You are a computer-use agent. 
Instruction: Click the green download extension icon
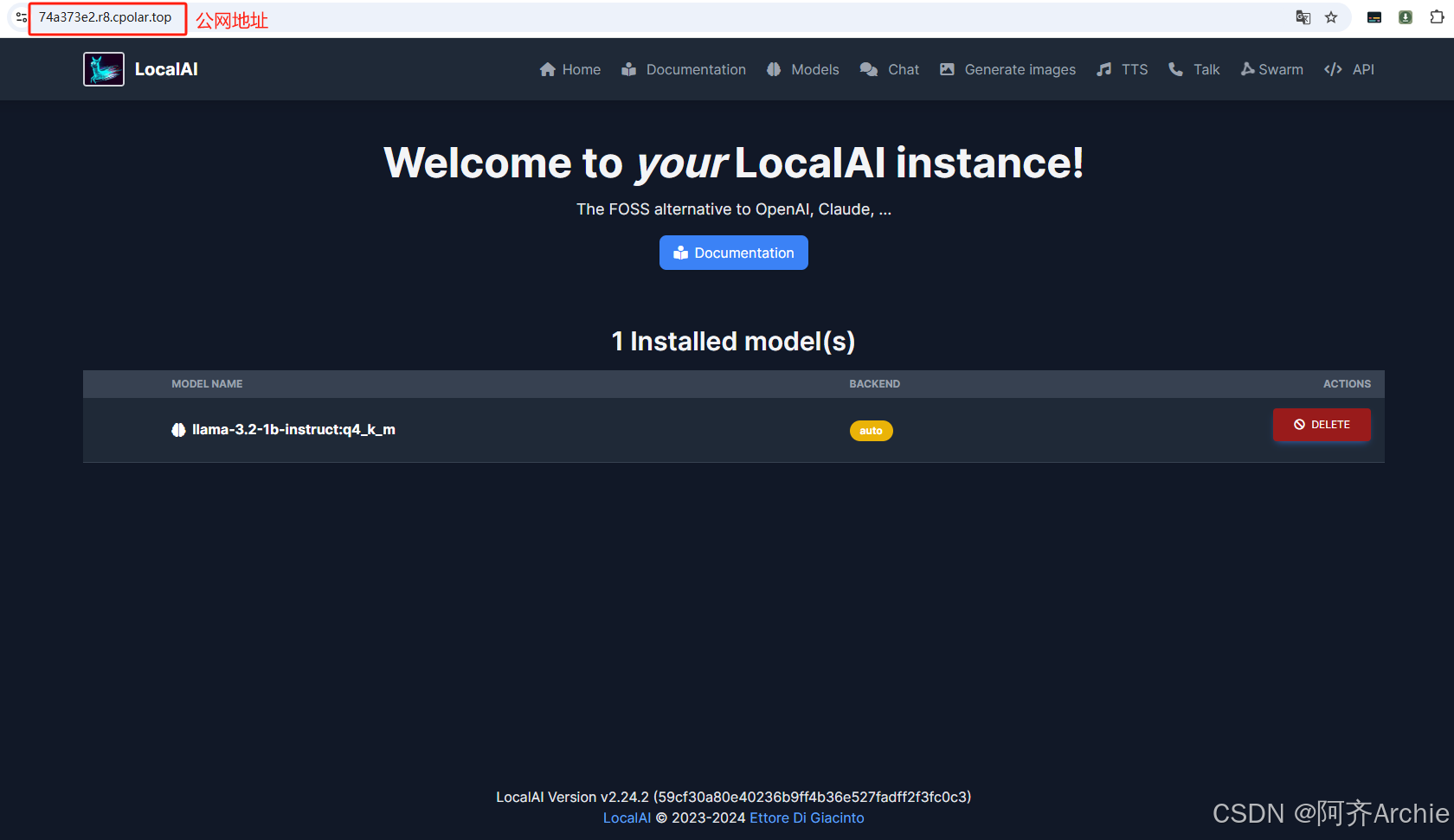[x=1406, y=17]
